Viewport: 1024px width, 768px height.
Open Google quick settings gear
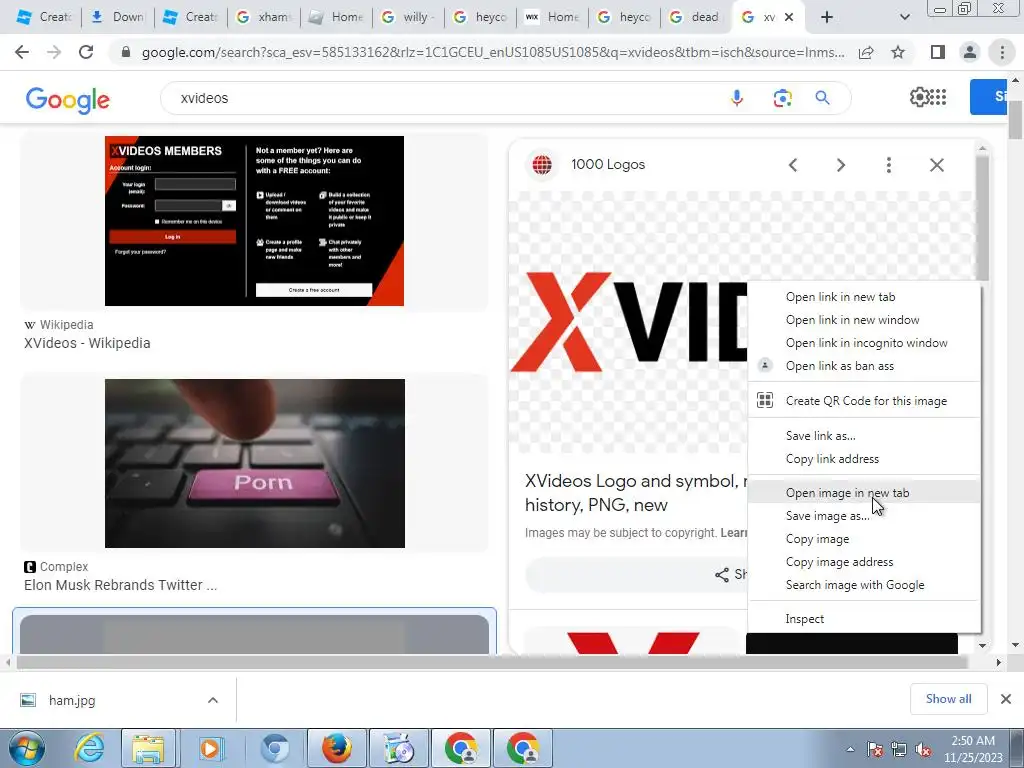(920, 97)
